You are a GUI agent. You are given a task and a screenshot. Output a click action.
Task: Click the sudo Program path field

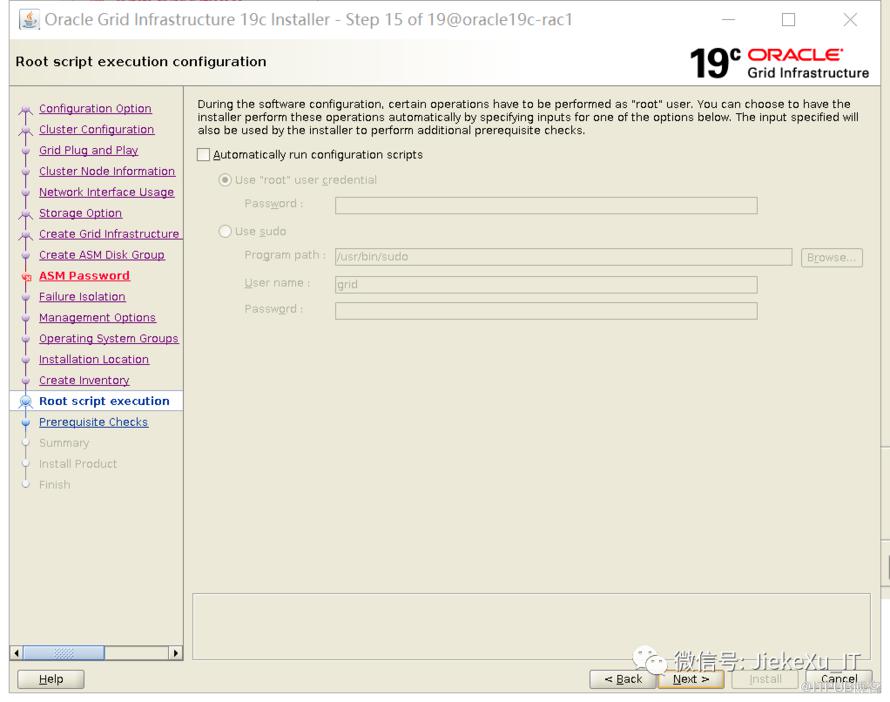(x=564, y=257)
